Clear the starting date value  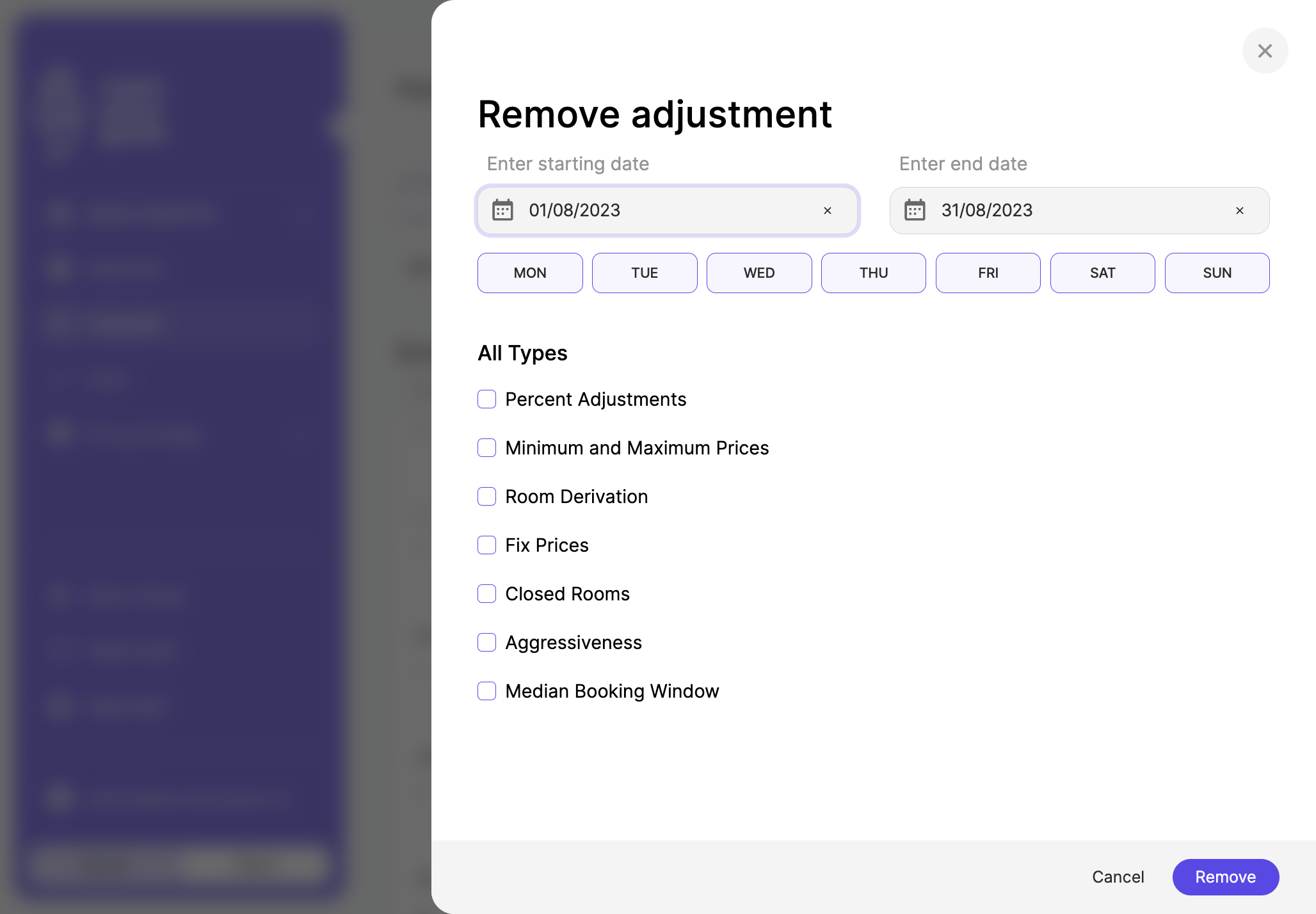(828, 211)
